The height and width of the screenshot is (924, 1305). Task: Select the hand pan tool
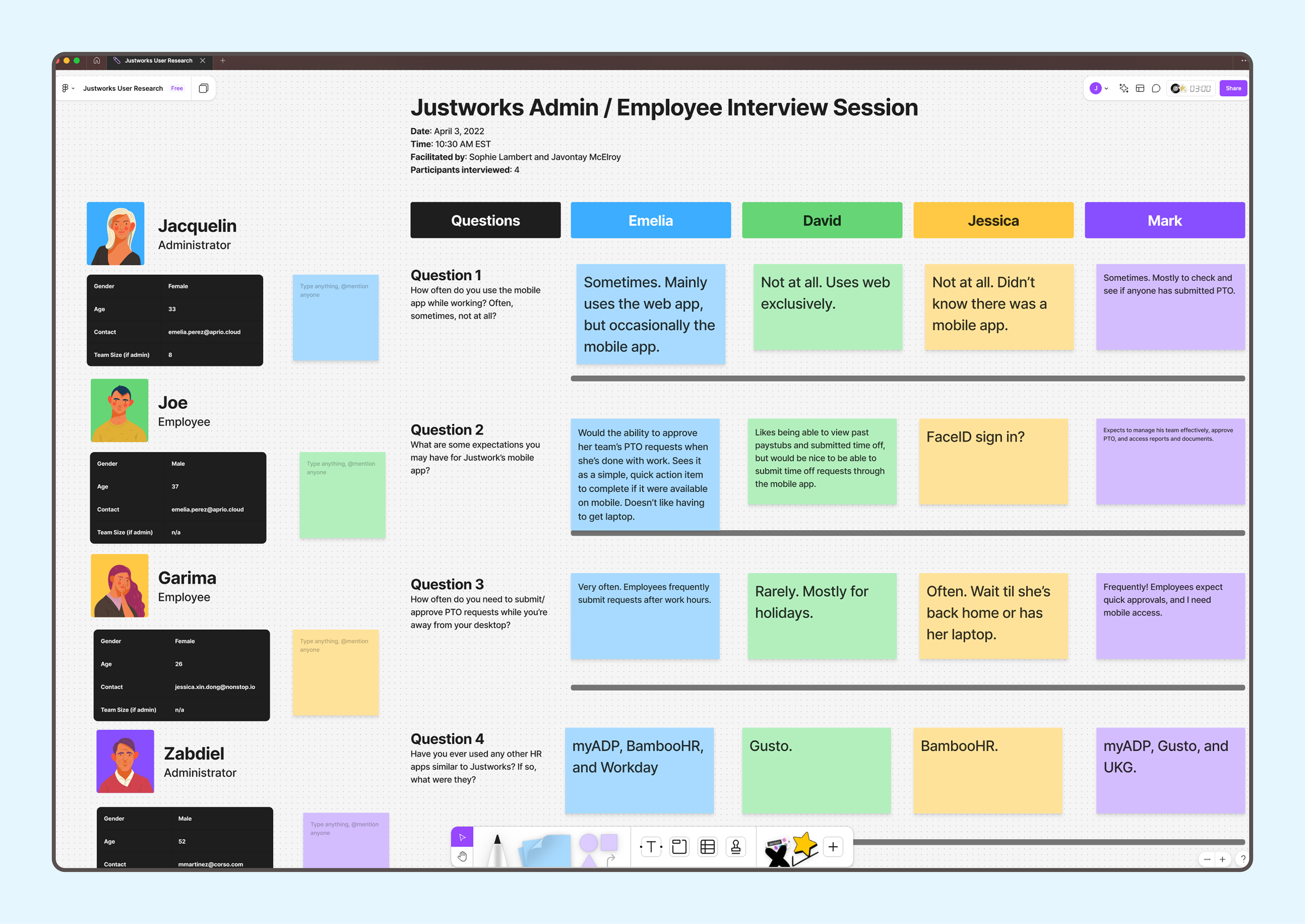pyautogui.click(x=462, y=856)
